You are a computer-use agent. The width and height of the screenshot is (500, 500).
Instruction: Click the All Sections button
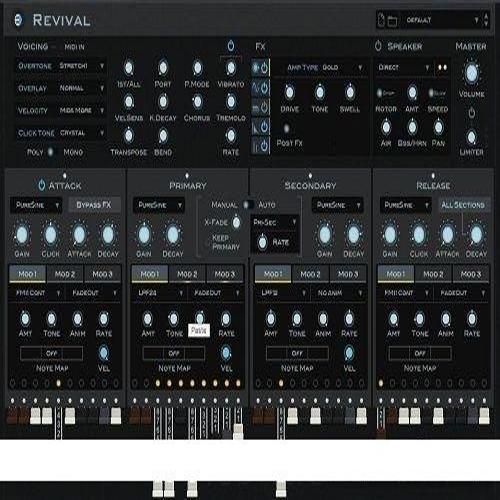[x=463, y=205]
